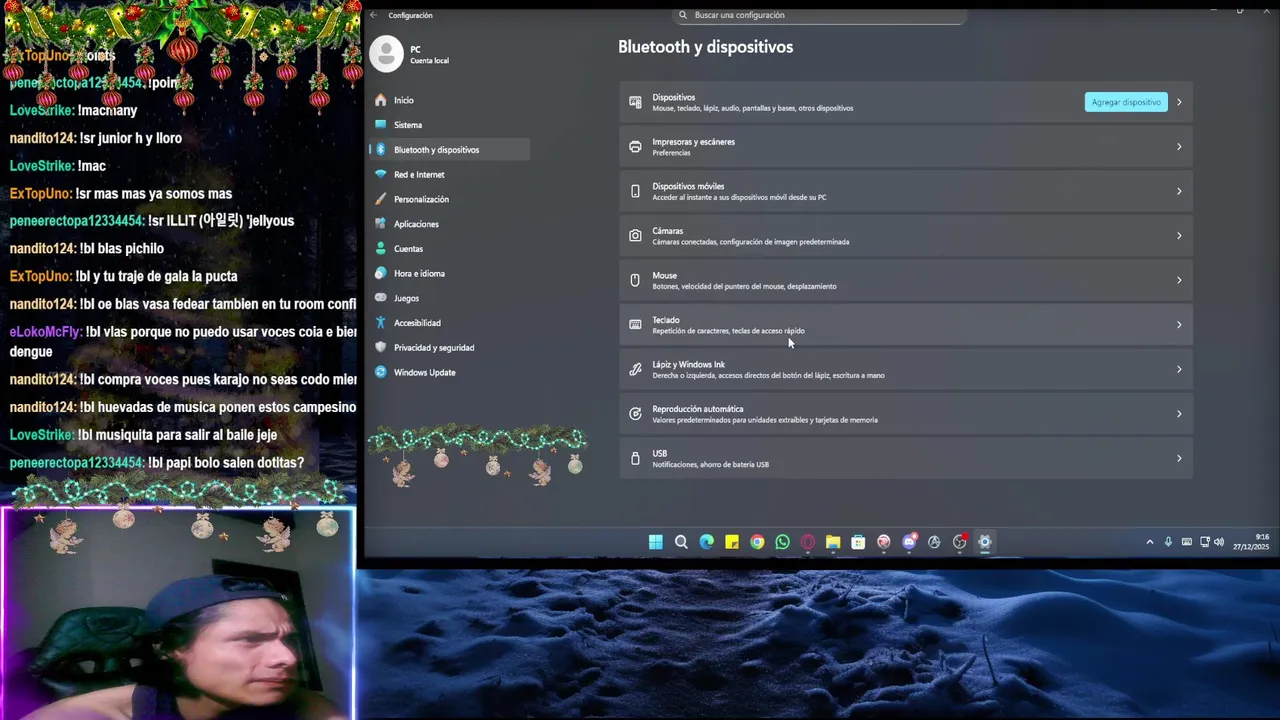Go to Aplicaciones settings
1280x720 pixels.
coord(450,224)
